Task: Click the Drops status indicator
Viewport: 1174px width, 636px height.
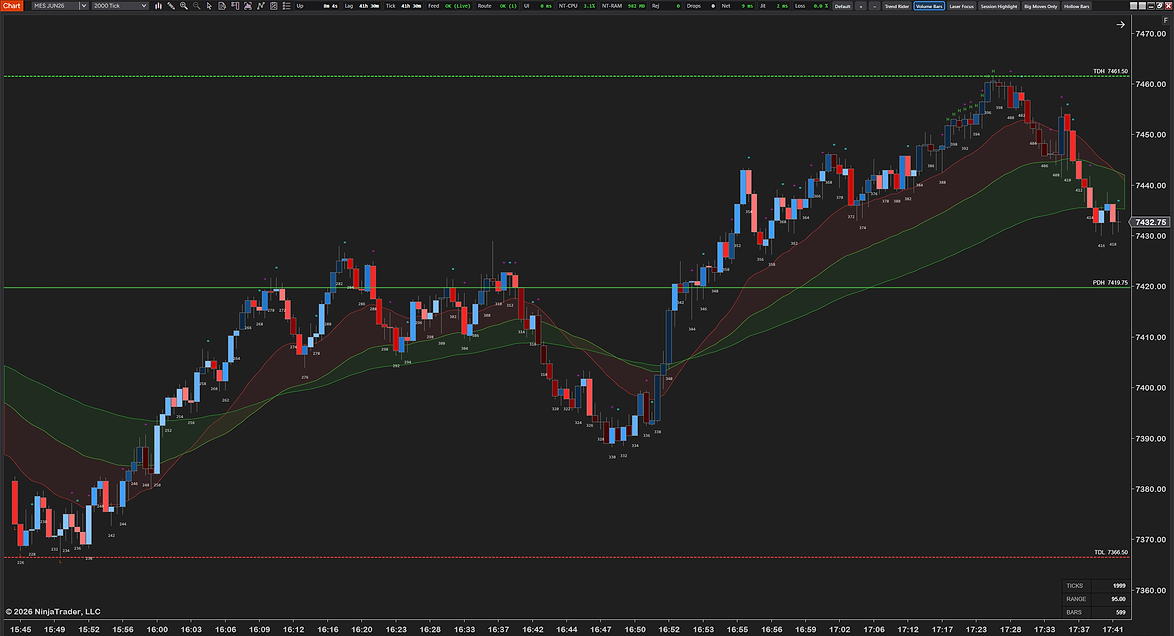Action: (701, 6)
